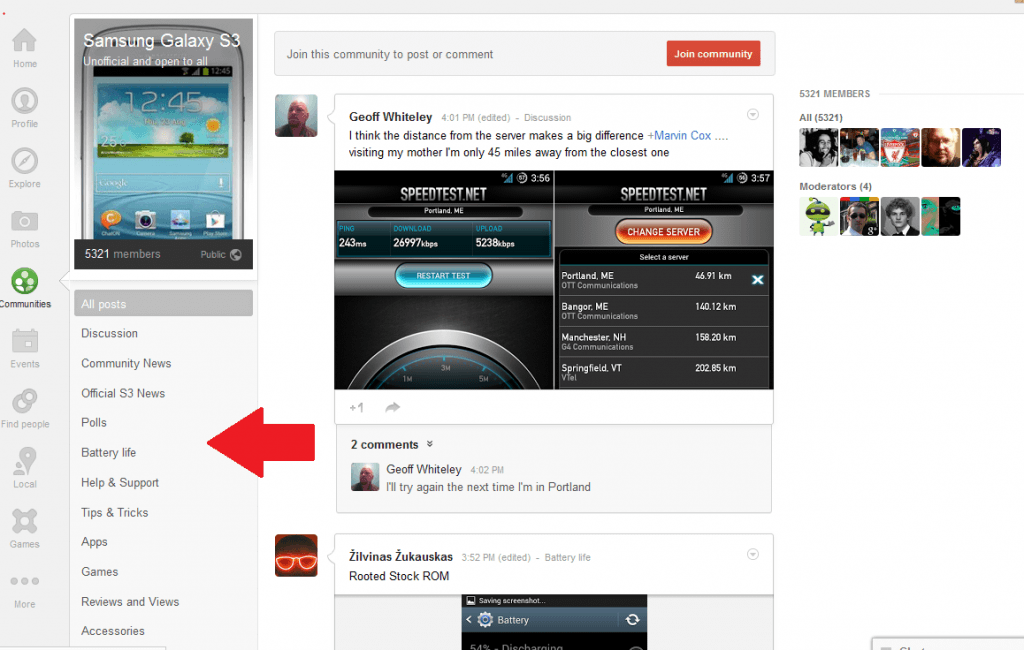1024x650 pixels.
Task: Switch to the Discussion category
Action: tap(108, 333)
